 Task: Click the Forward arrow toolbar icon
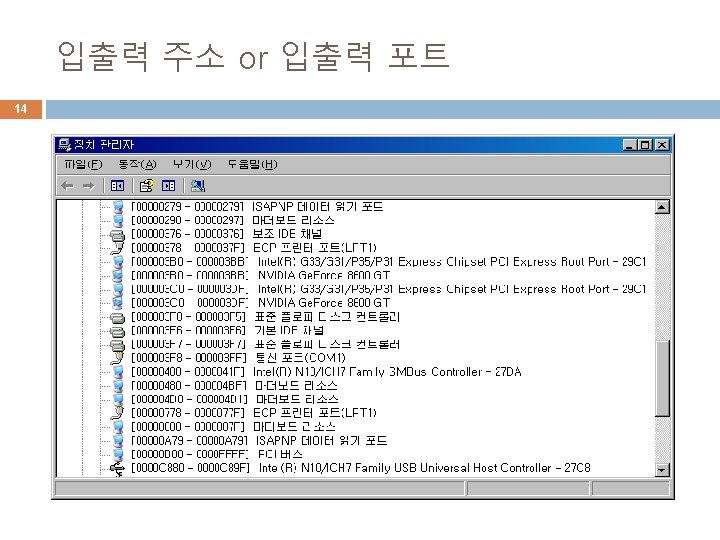88,186
